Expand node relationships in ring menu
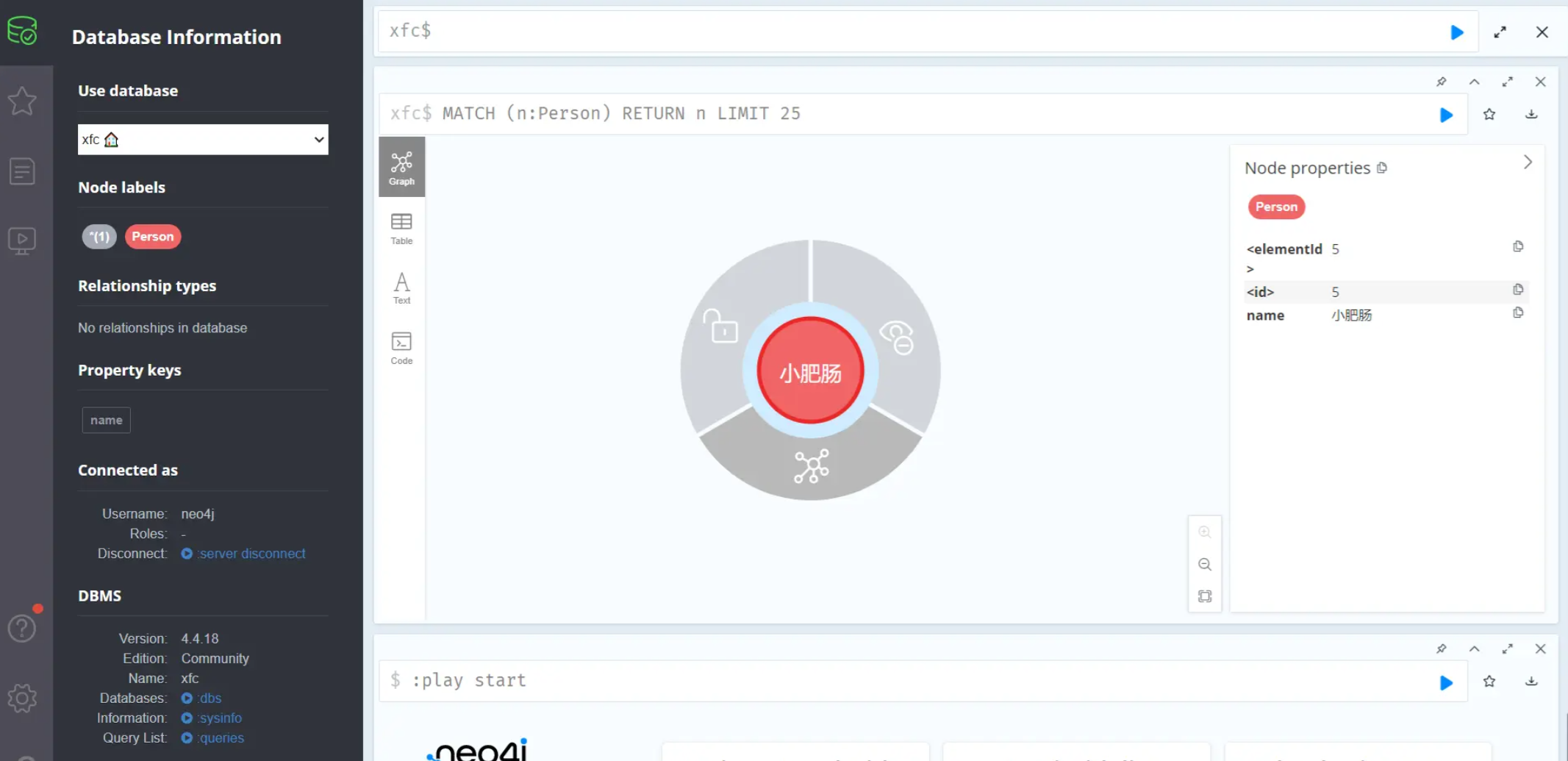Image resolution: width=1568 pixels, height=761 pixels. [812, 466]
